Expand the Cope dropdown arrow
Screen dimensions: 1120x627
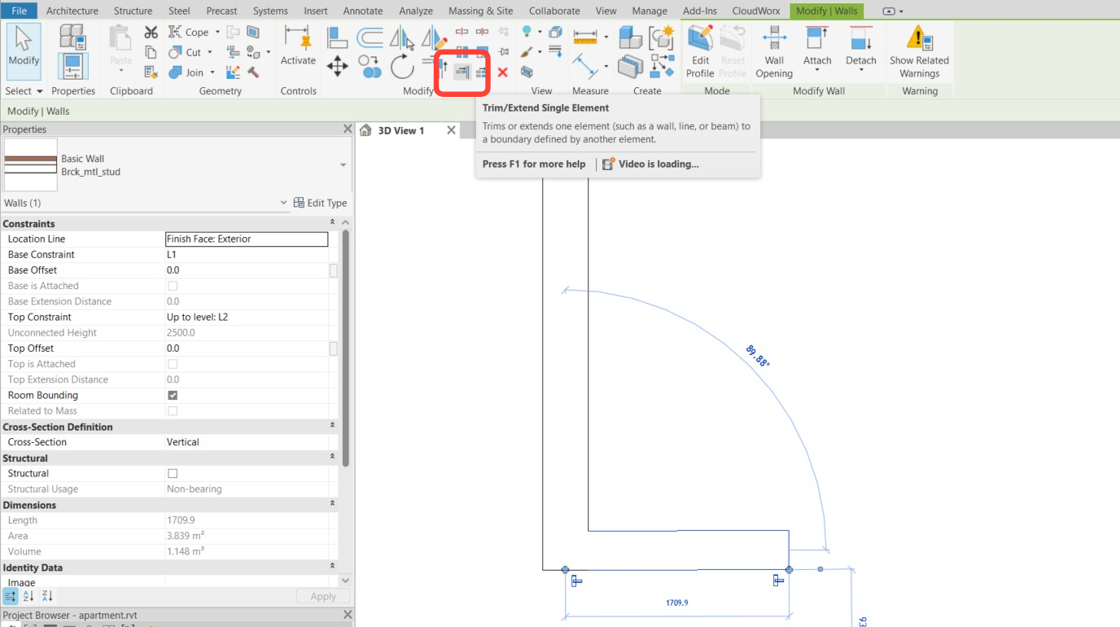pyautogui.click(x=216, y=31)
